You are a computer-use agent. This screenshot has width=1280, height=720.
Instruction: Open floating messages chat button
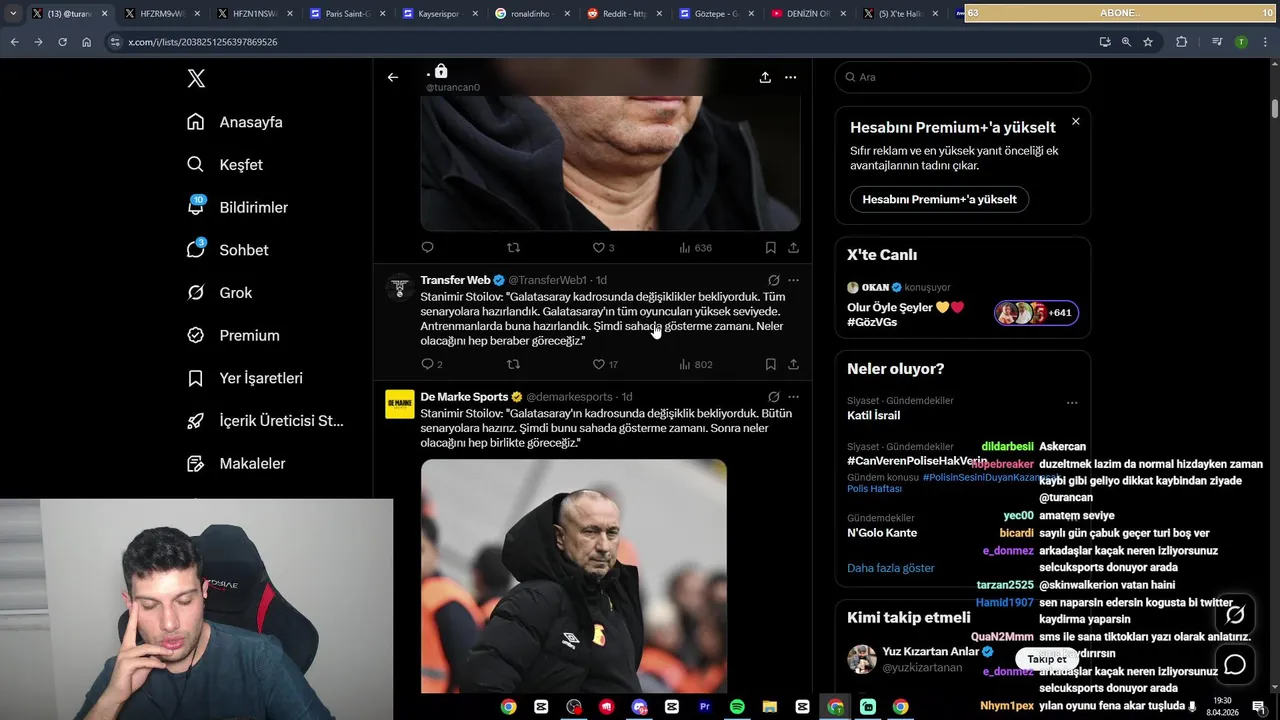click(x=1235, y=664)
